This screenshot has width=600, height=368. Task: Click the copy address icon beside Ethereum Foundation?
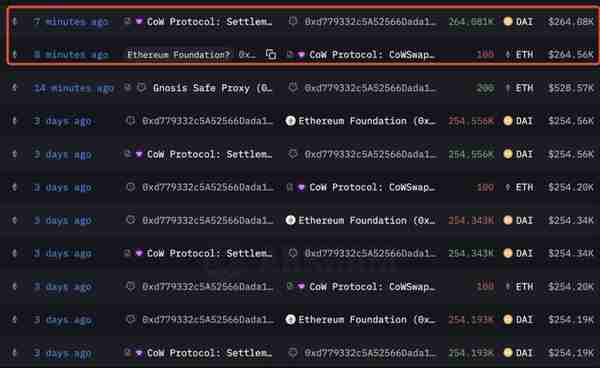coord(271,55)
